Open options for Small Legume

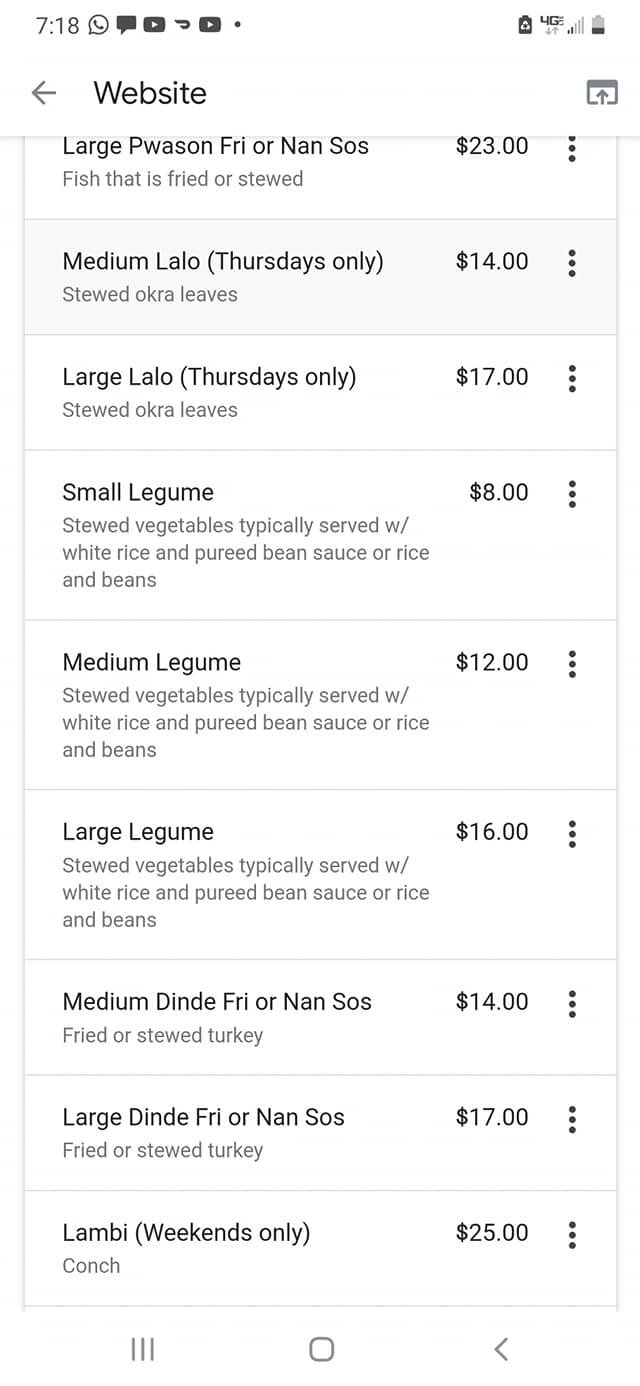click(x=572, y=493)
